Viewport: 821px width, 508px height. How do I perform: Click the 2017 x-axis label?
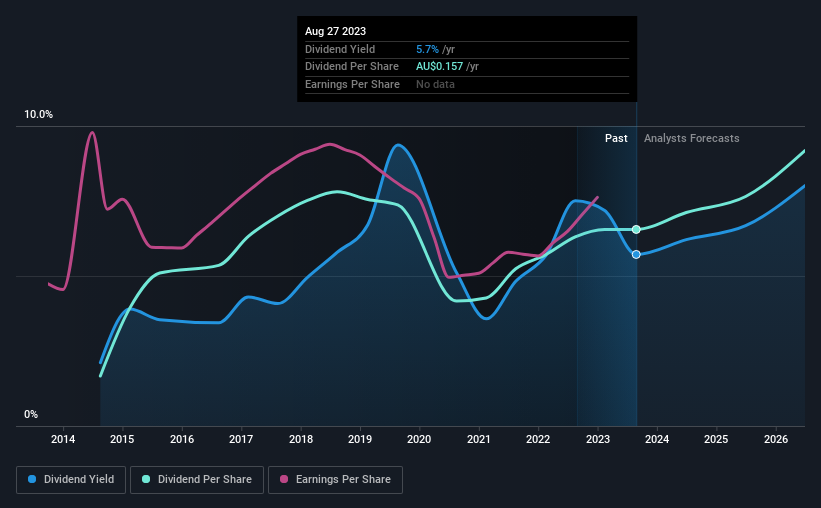[x=241, y=439]
